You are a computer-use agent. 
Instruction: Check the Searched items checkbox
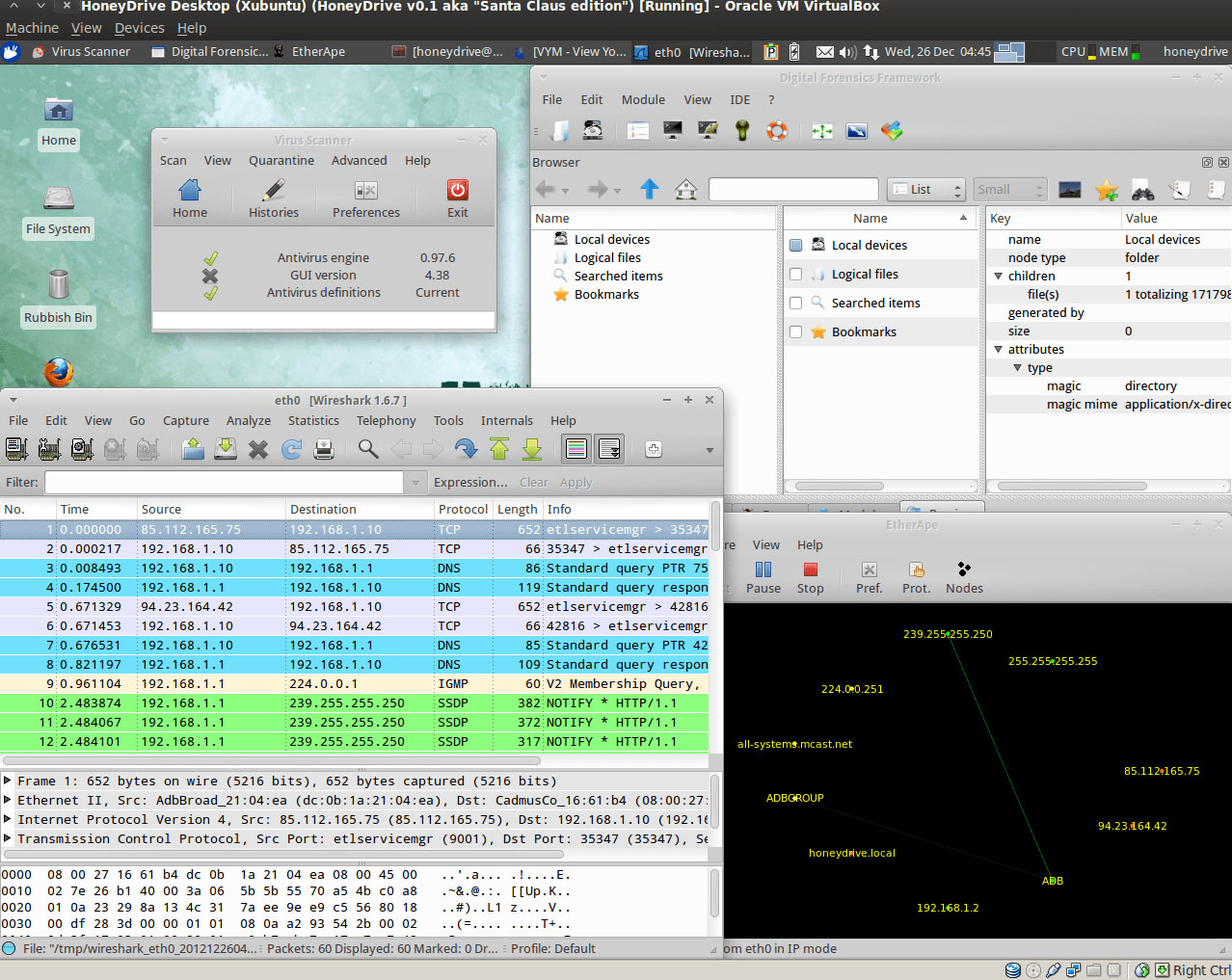795,303
